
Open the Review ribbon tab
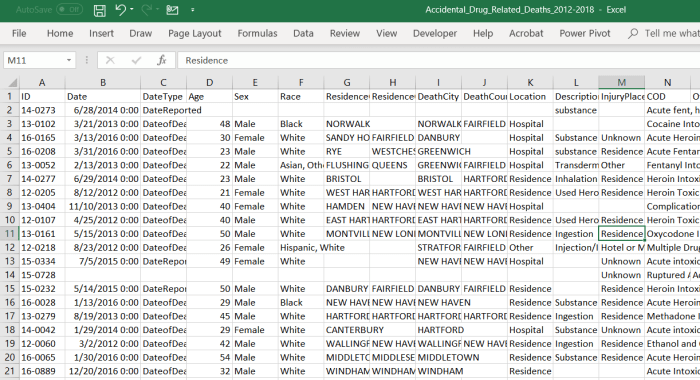coord(345,33)
